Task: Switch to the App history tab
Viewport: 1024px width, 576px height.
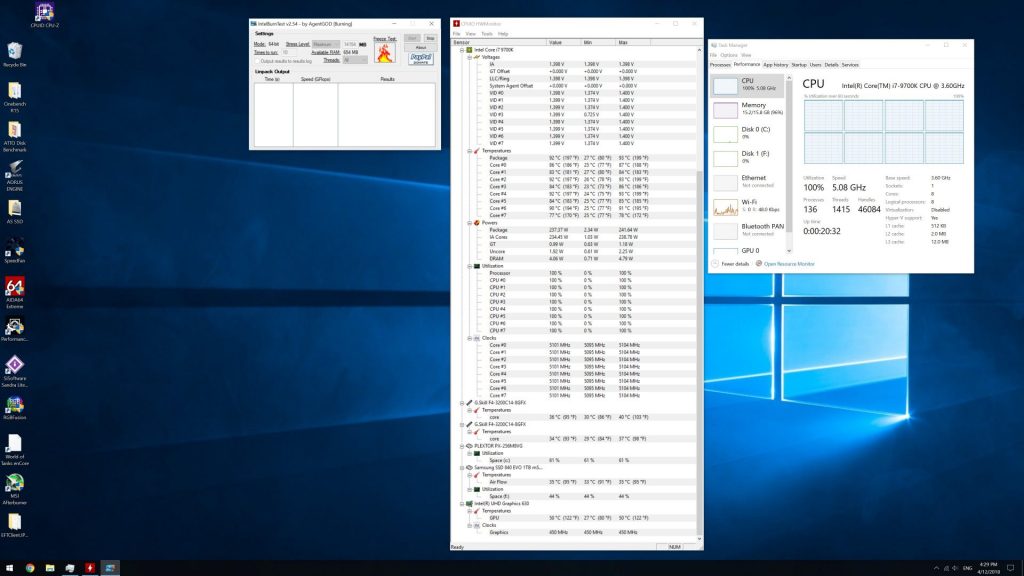Action: coord(775,65)
